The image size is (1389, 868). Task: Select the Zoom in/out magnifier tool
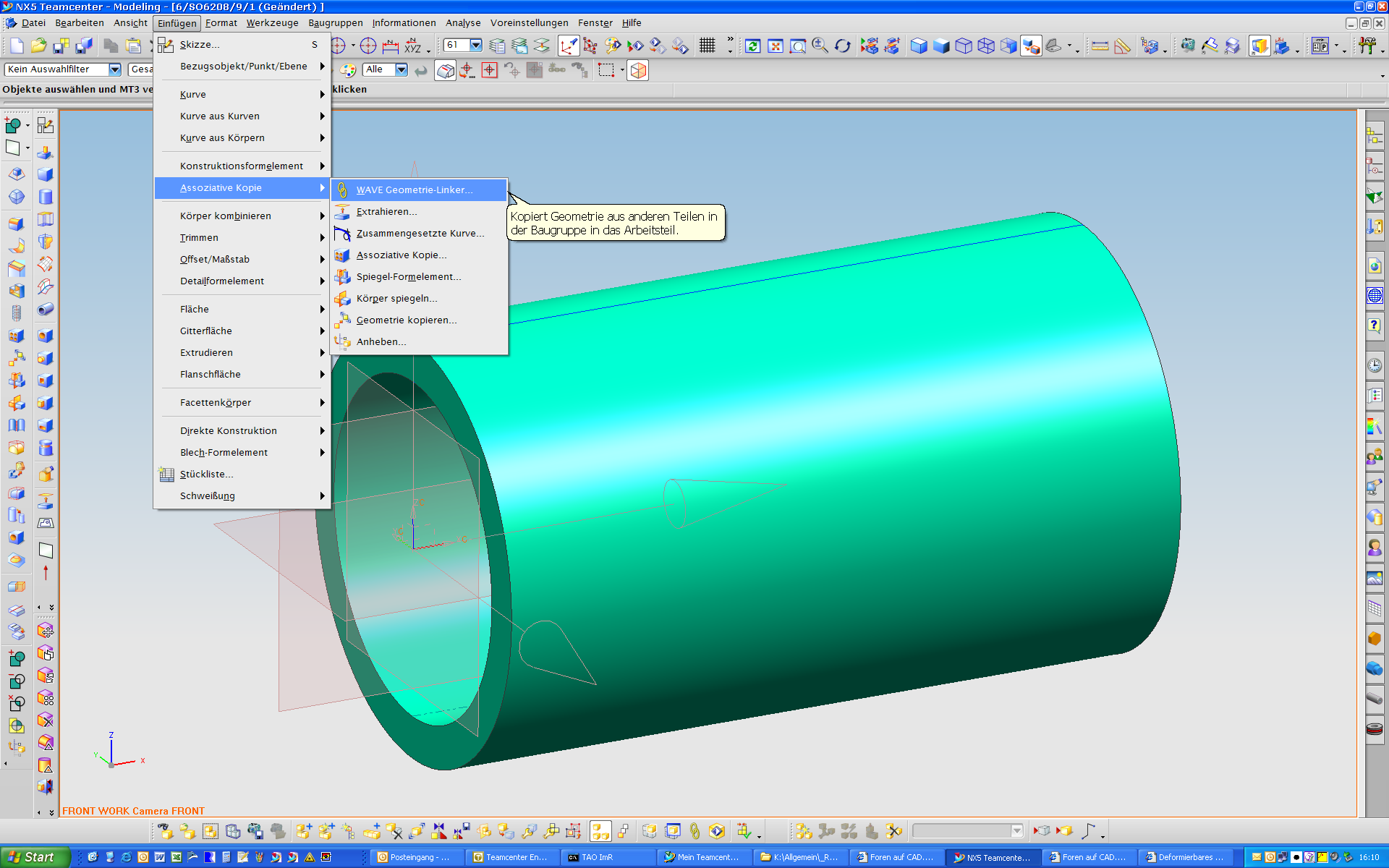[820, 46]
